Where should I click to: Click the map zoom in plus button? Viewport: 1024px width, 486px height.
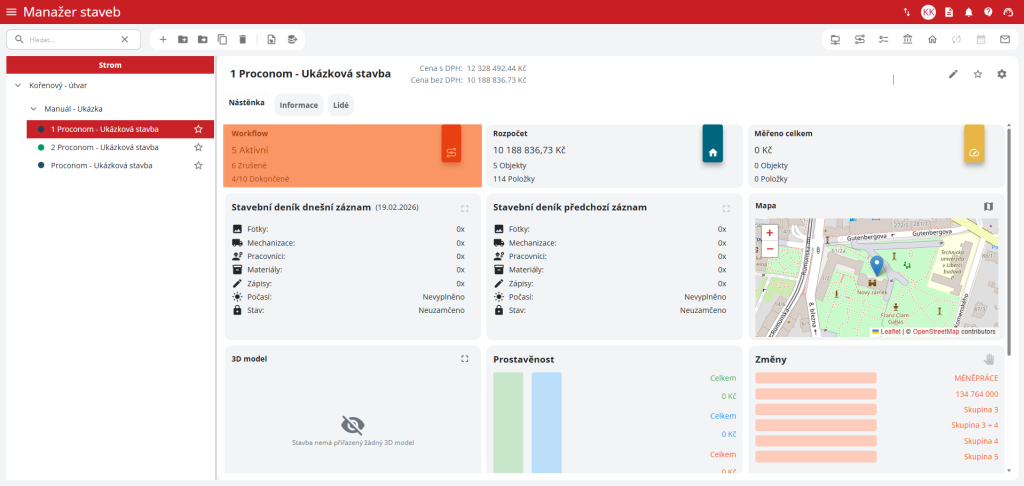[x=769, y=232]
